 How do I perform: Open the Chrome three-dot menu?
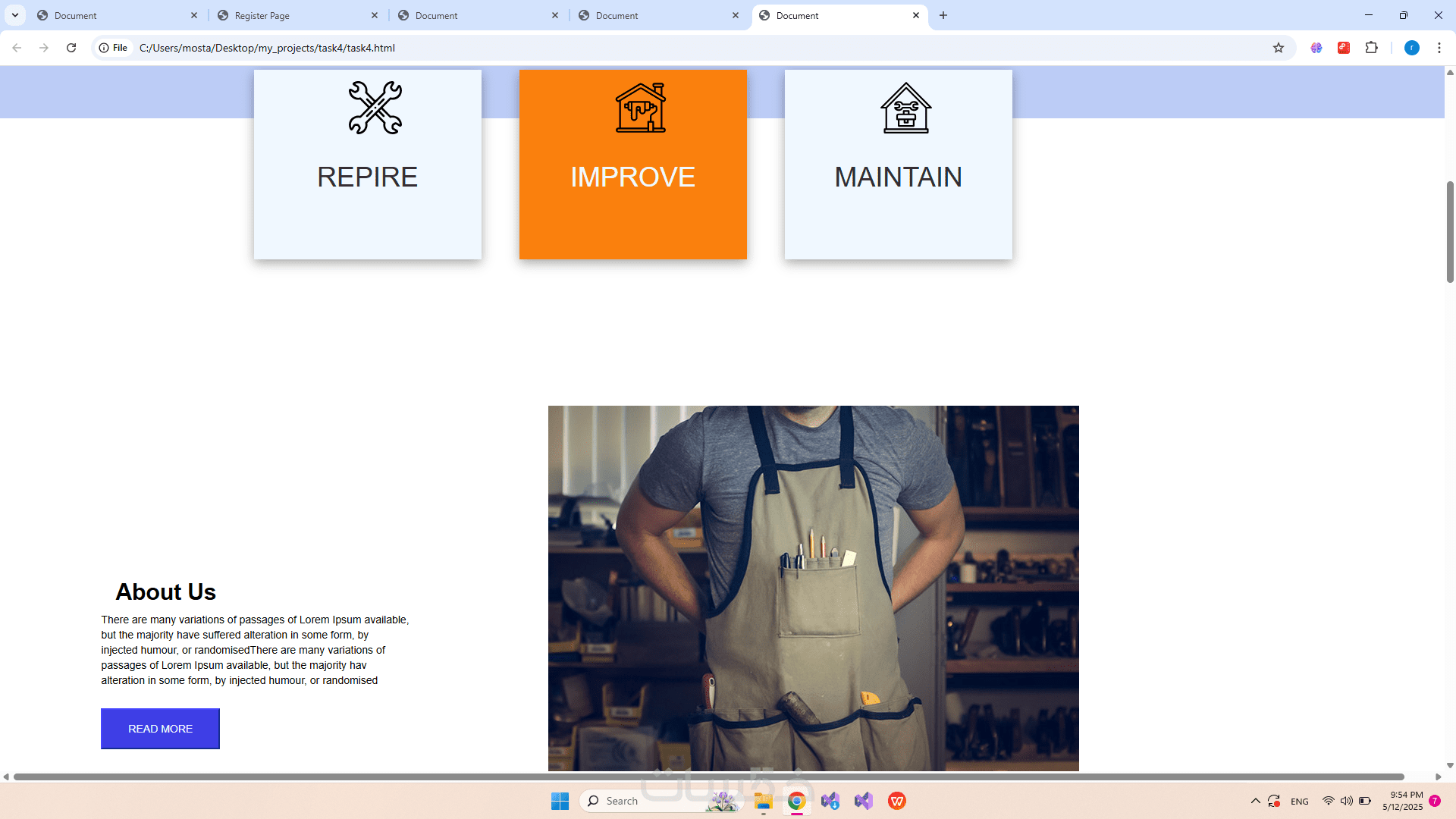[x=1439, y=48]
